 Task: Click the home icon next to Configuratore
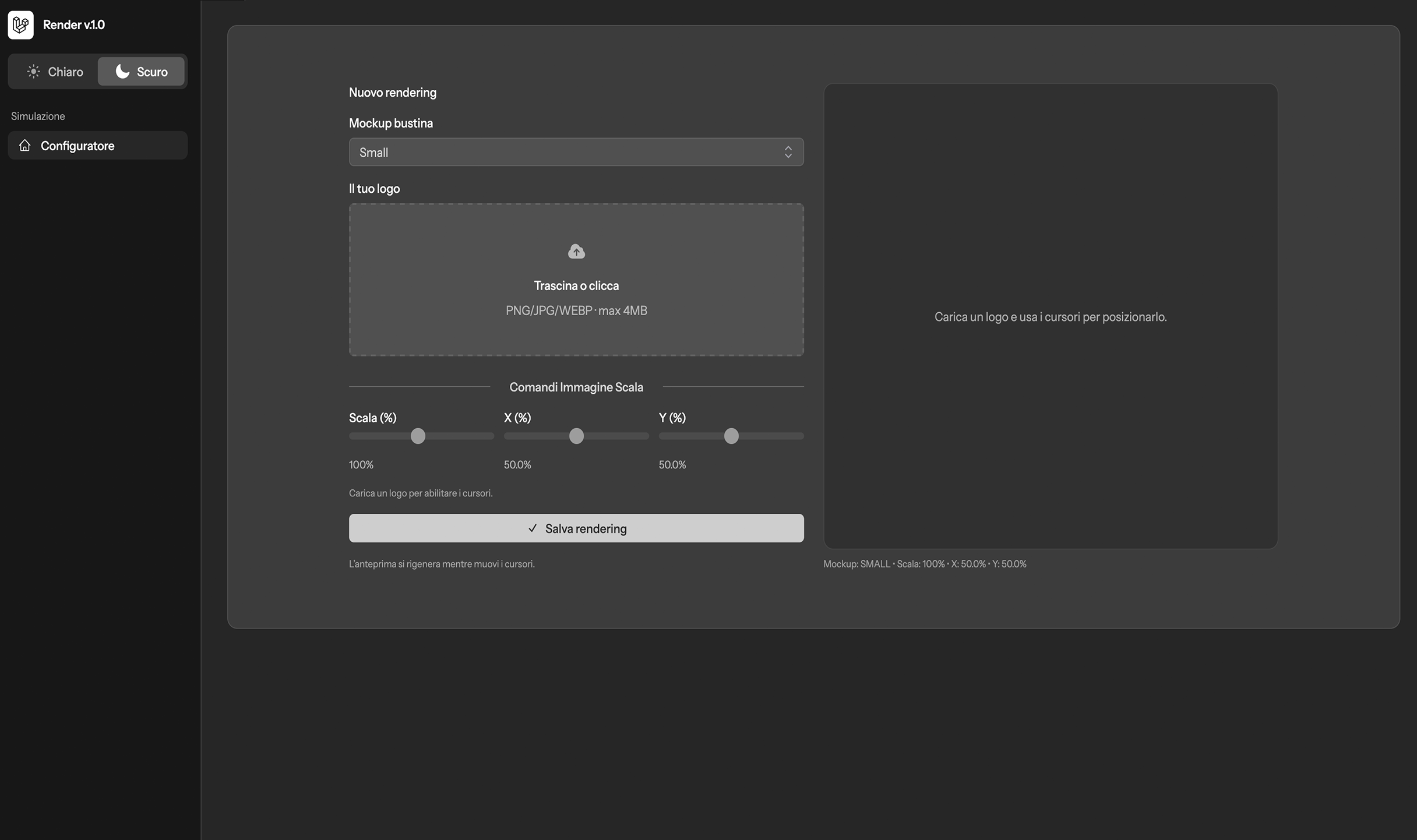click(x=24, y=145)
